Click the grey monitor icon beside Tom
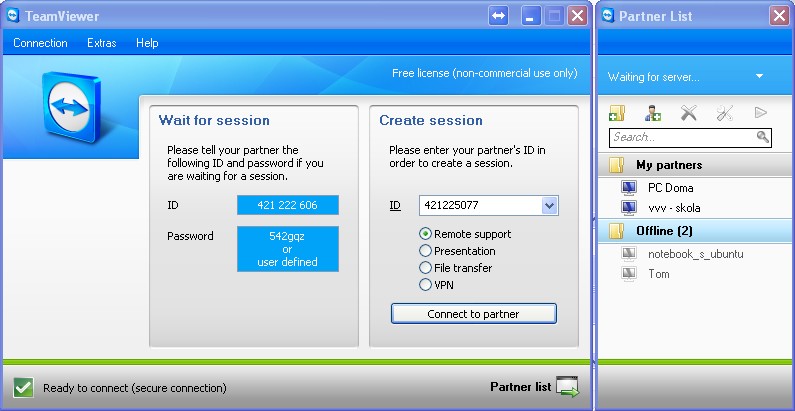The image size is (795, 411). click(629, 274)
